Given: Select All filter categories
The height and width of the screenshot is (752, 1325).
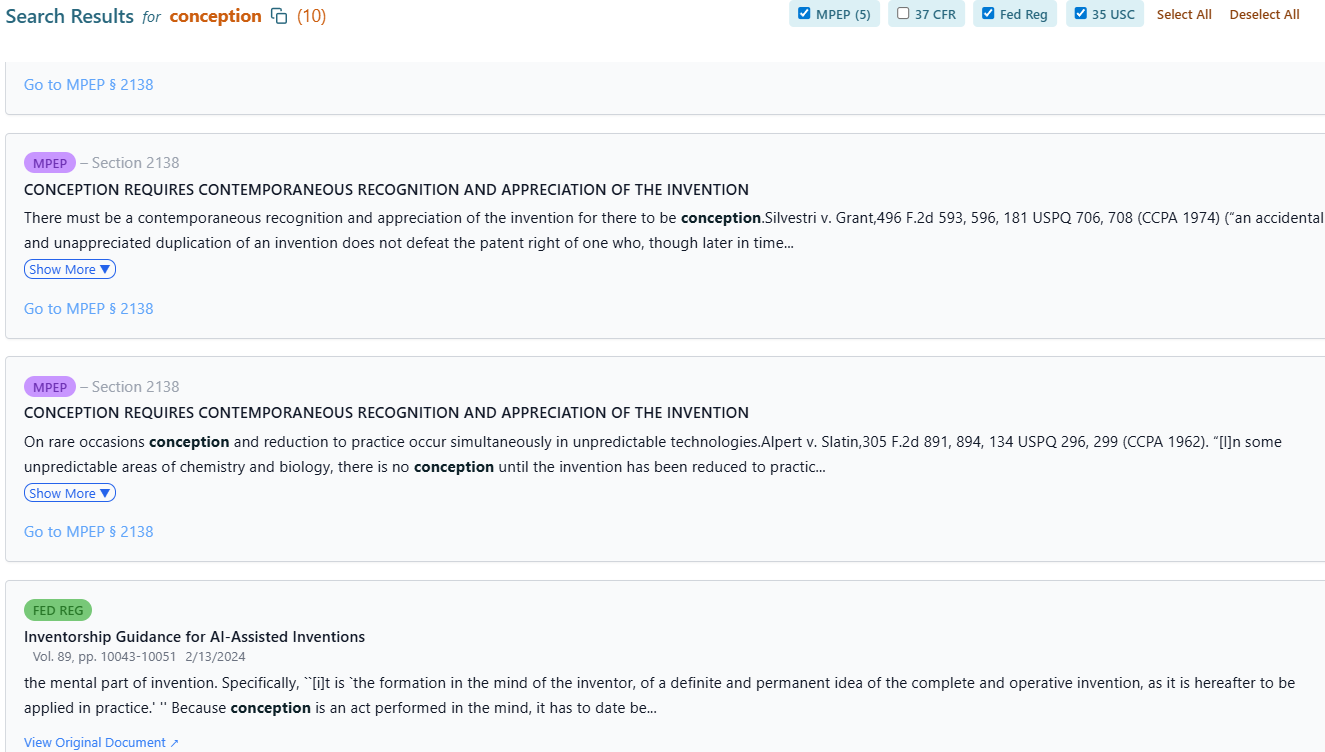Looking at the screenshot, I should click(x=1183, y=14).
